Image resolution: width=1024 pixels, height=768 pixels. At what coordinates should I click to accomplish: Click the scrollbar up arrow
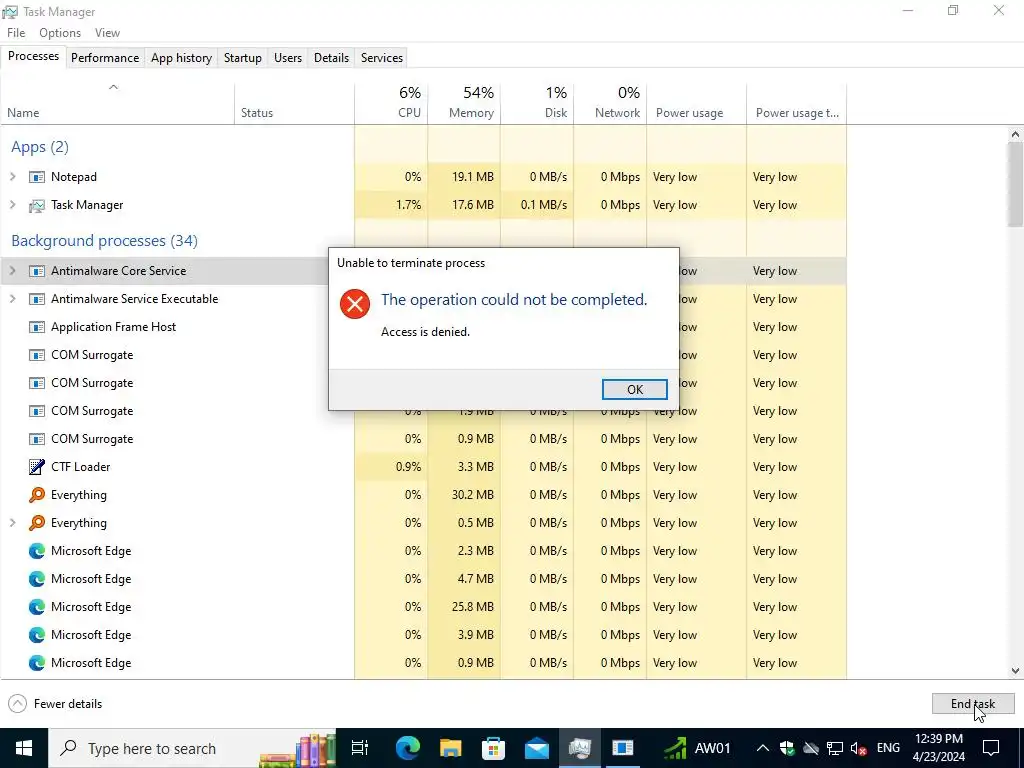pyautogui.click(x=1015, y=135)
